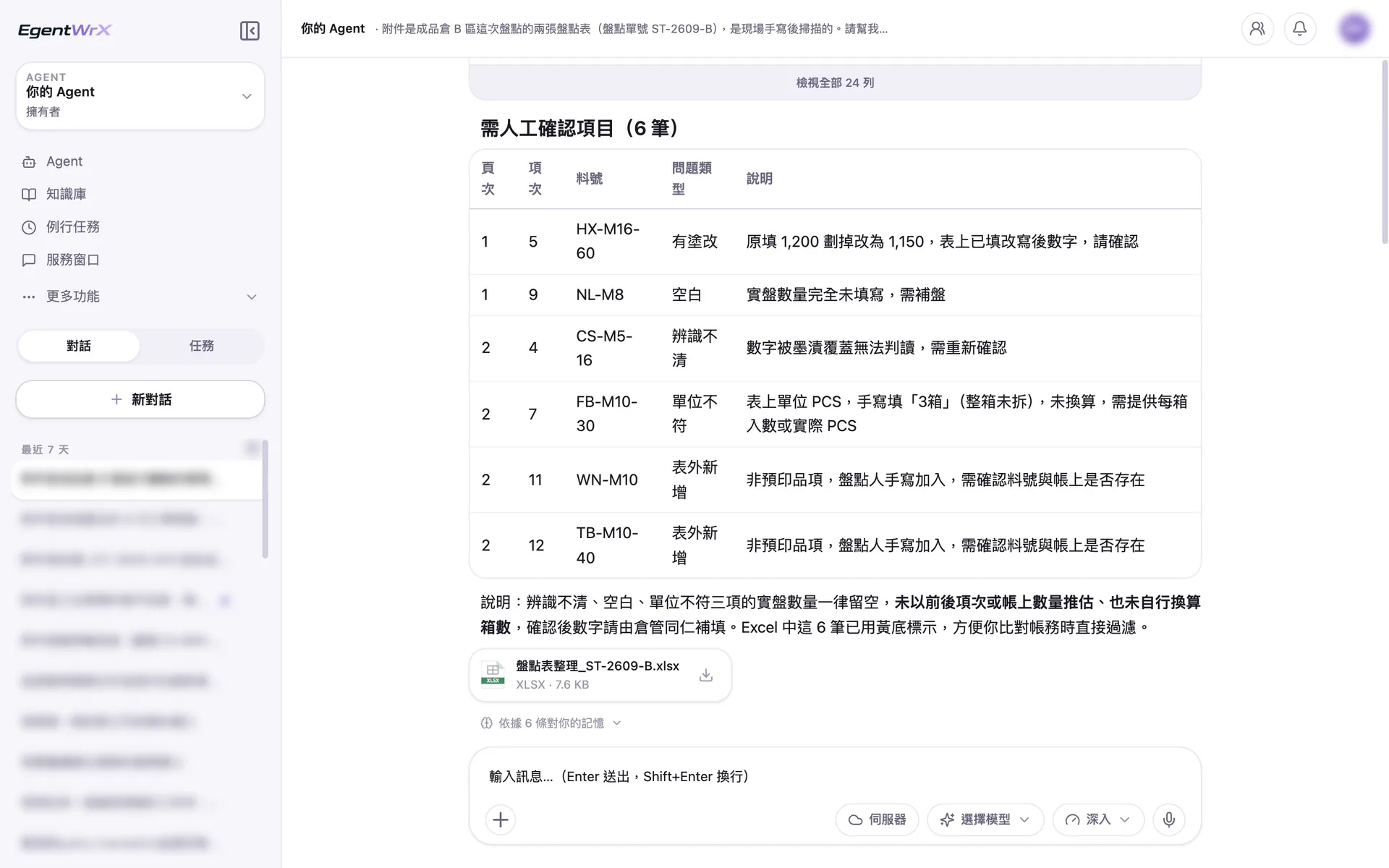This screenshot has height=868, width=1389.
Task: Click the Agent robot icon
Action: click(x=29, y=162)
